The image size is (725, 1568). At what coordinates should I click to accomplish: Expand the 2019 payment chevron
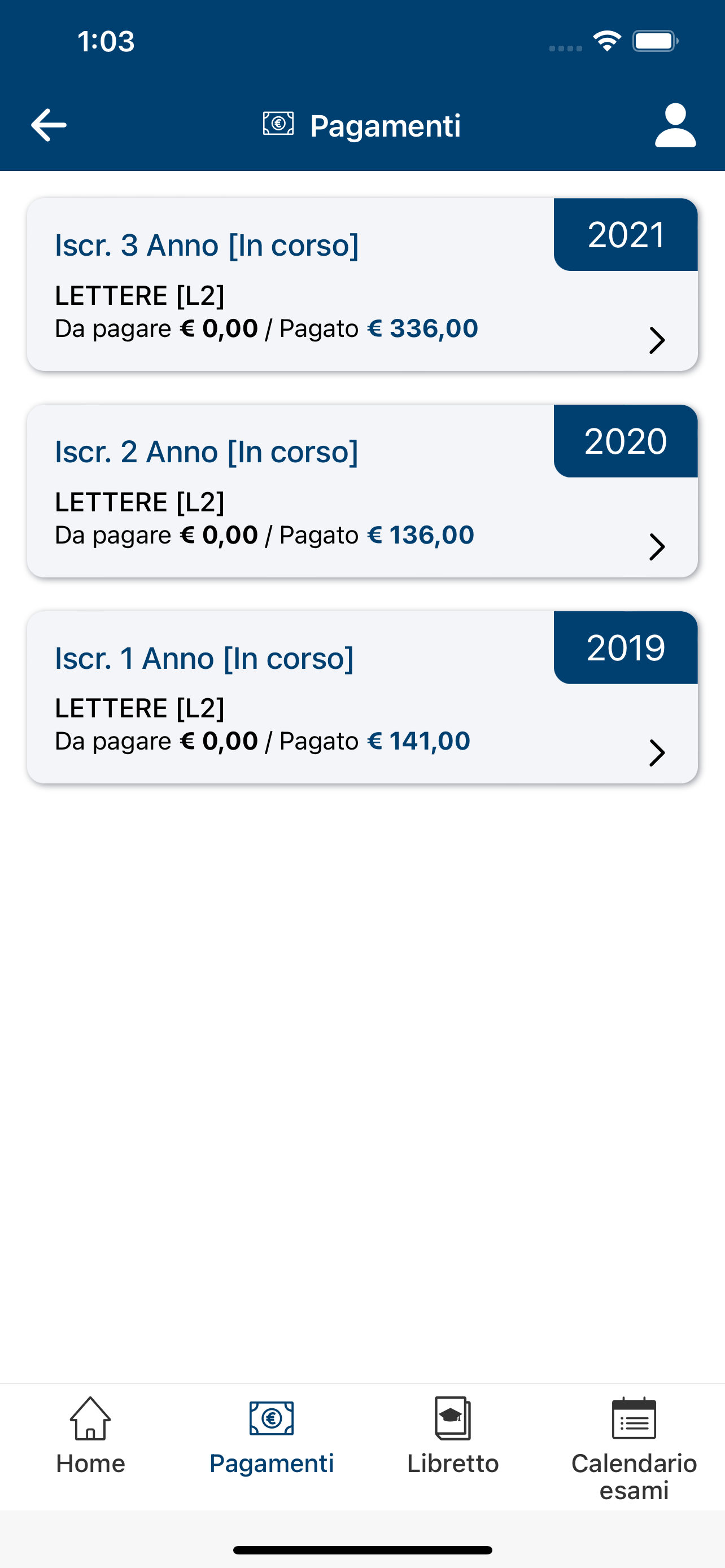[657, 753]
